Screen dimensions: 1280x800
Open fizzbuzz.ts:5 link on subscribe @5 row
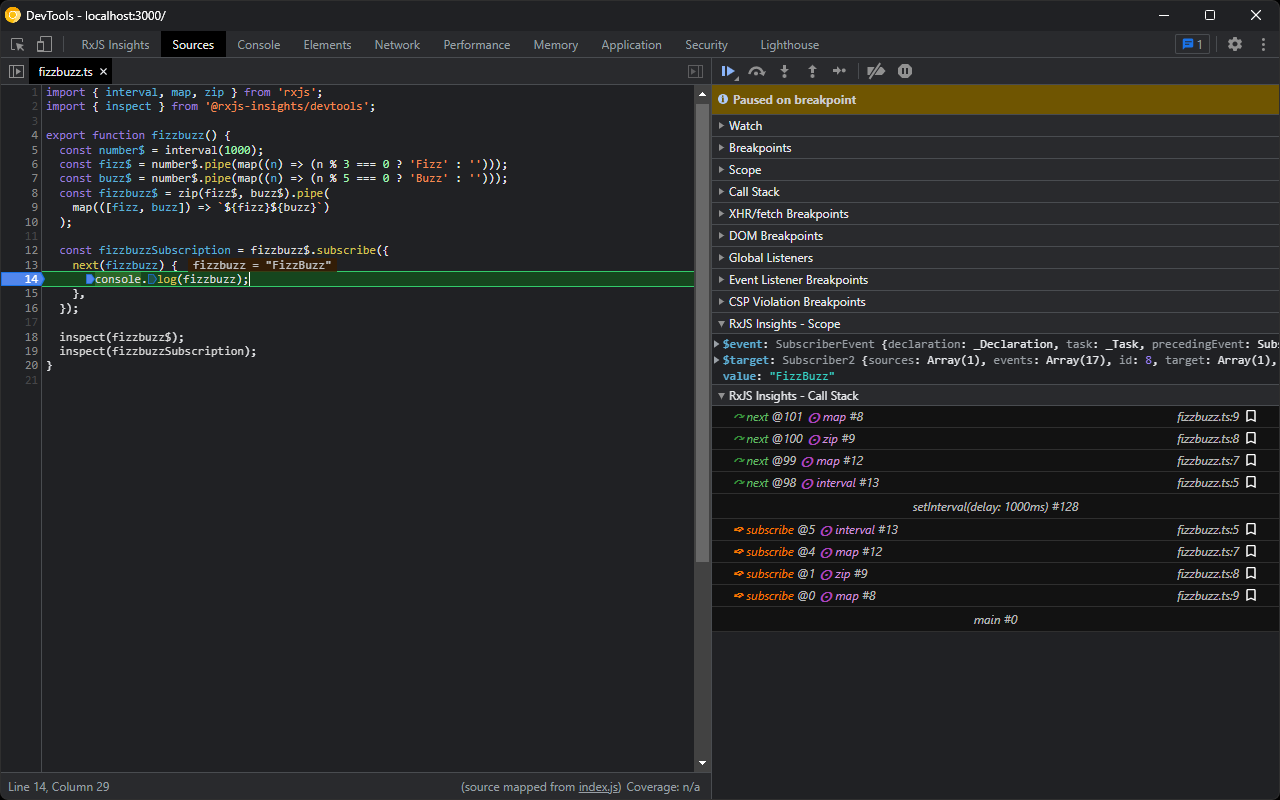click(x=1208, y=530)
